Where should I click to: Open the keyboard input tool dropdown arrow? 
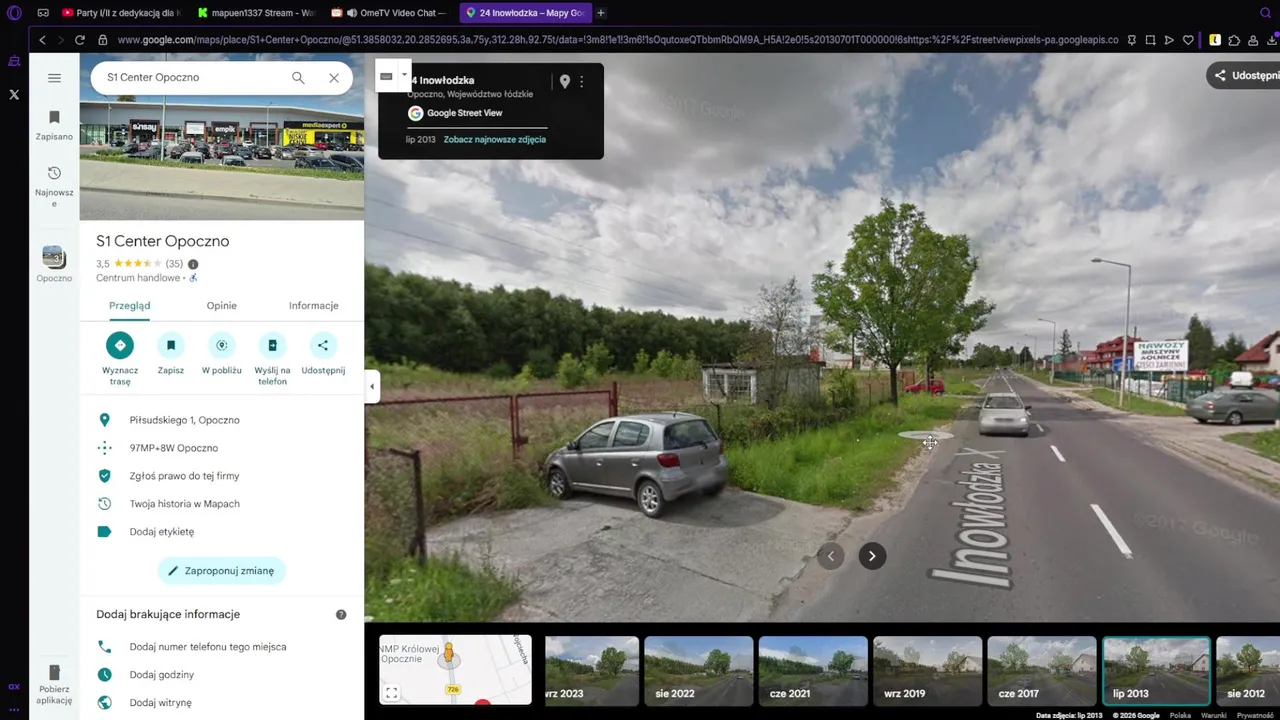[404, 75]
